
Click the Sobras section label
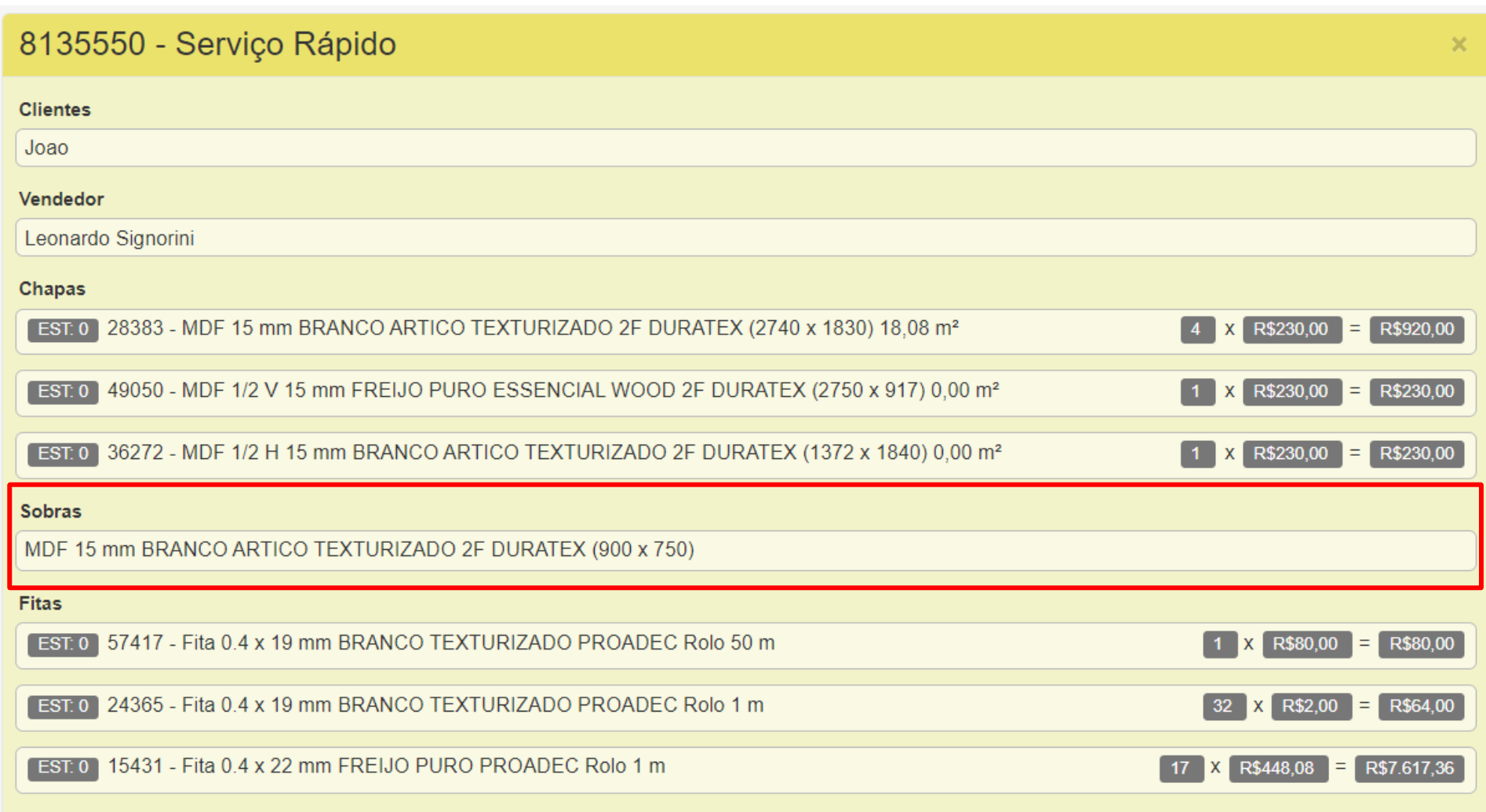click(x=51, y=511)
